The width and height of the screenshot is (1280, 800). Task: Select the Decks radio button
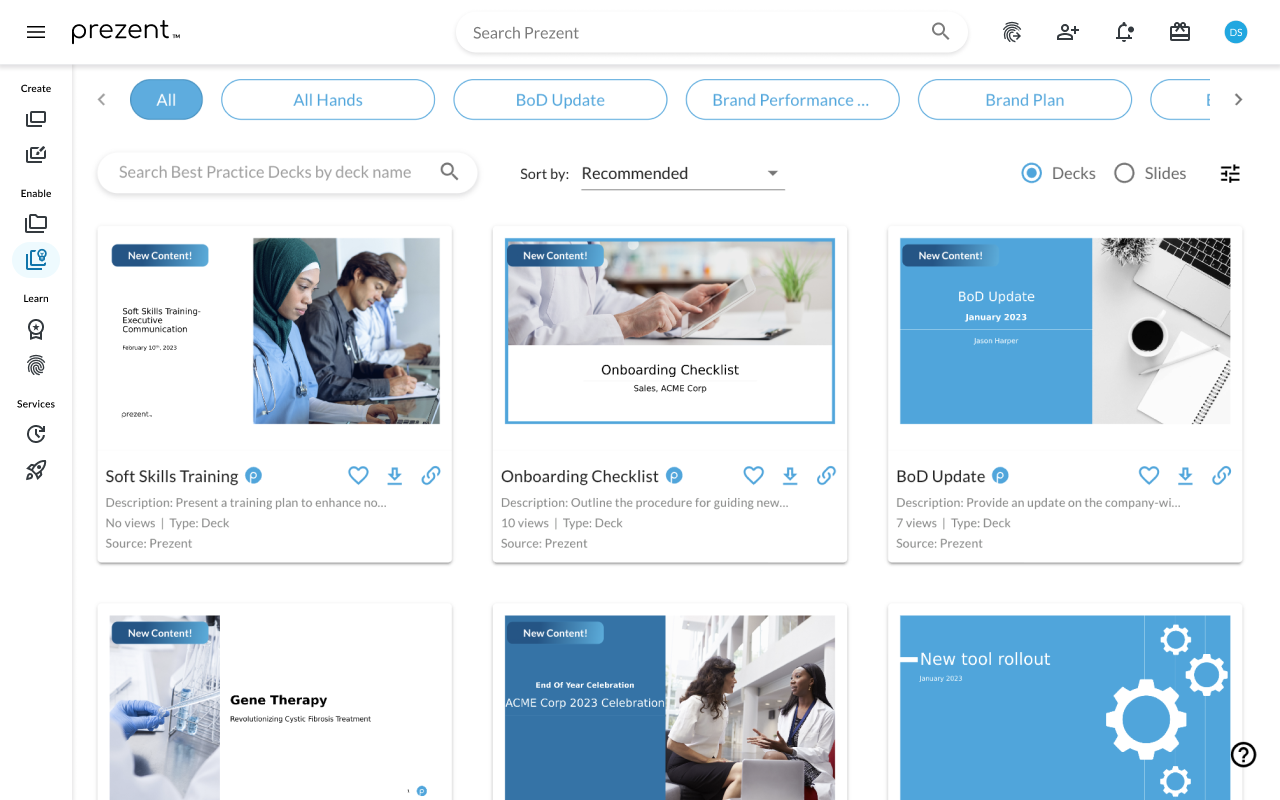pos(1032,173)
